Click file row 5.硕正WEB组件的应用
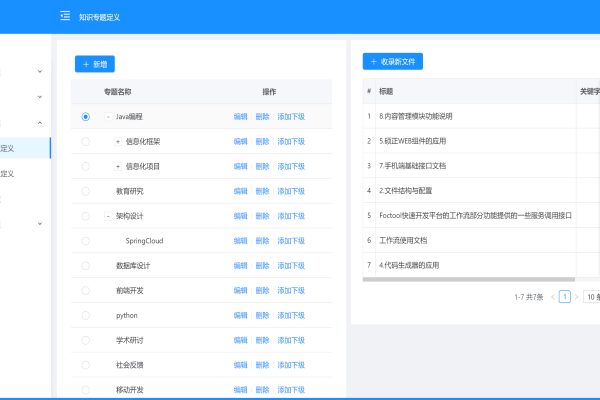This screenshot has height=400, width=600. pyautogui.click(x=412, y=141)
